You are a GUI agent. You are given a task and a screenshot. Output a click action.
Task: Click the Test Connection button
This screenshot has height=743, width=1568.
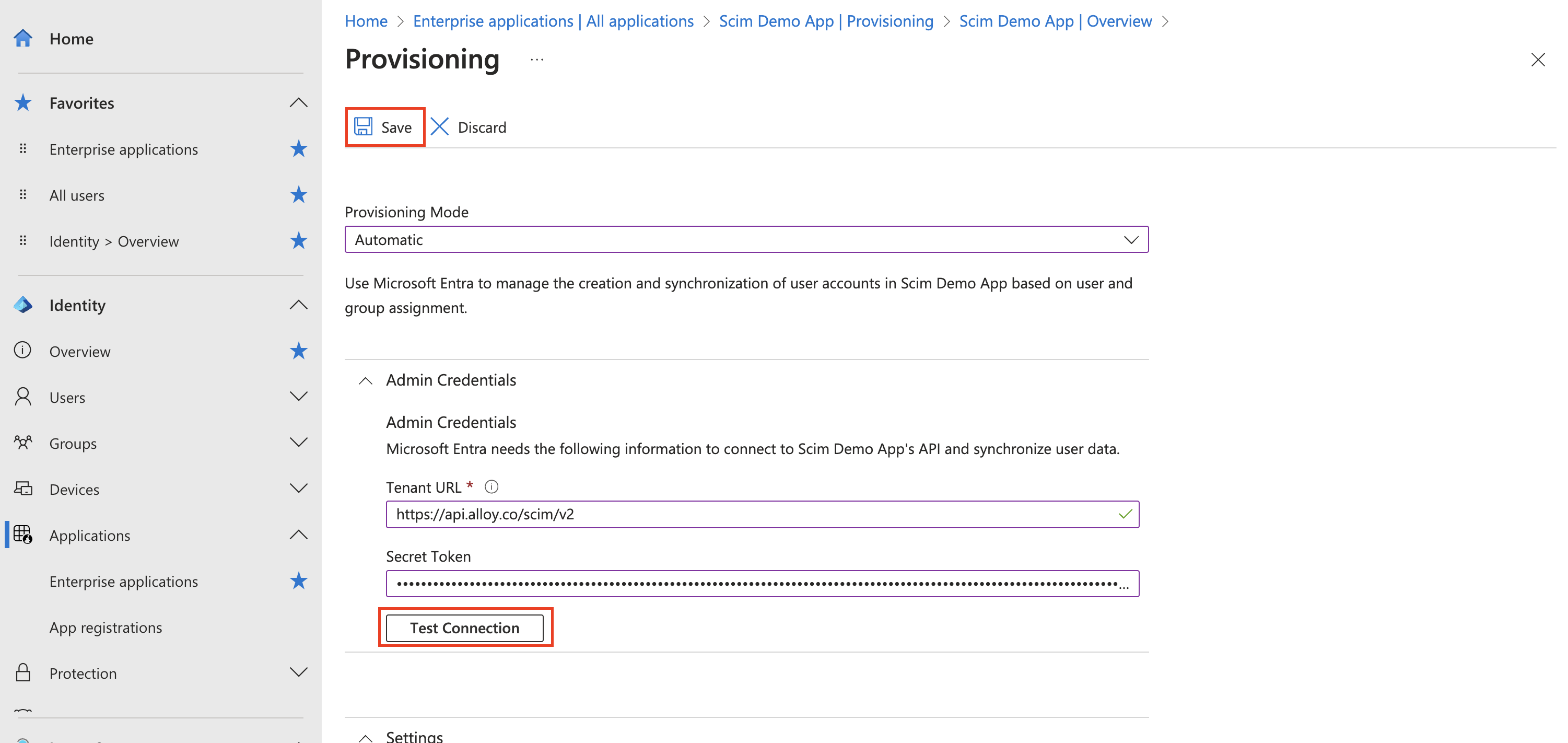[464, 628]
